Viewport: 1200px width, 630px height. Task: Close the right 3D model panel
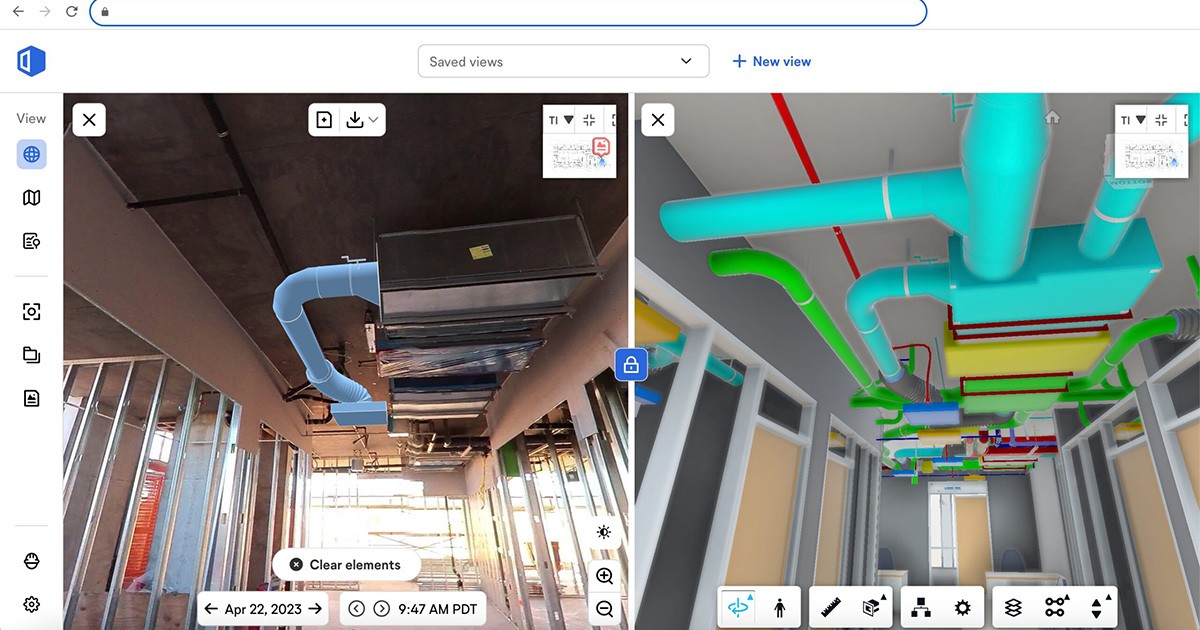(658, 120)
